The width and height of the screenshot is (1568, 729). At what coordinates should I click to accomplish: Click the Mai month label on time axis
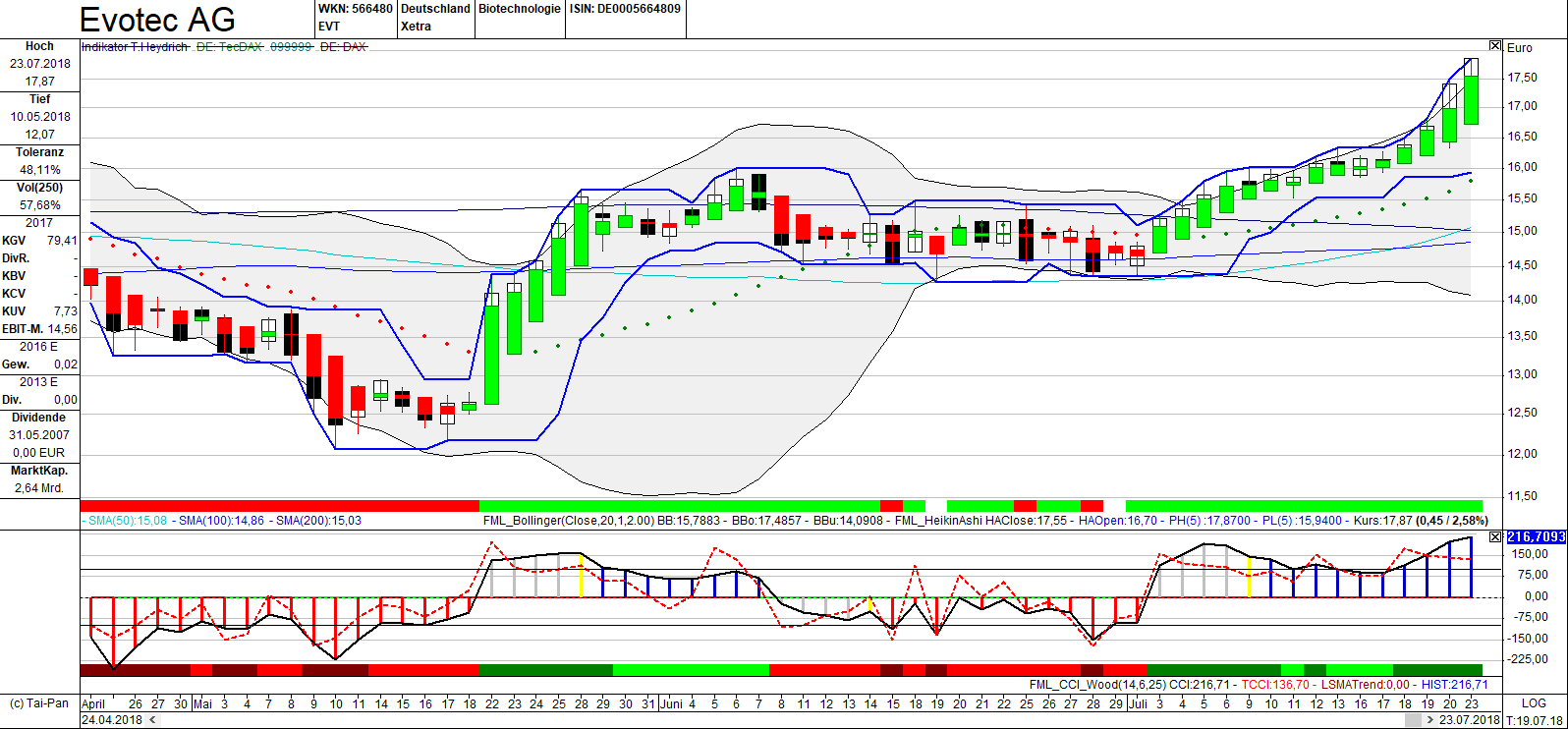(202, 703)
